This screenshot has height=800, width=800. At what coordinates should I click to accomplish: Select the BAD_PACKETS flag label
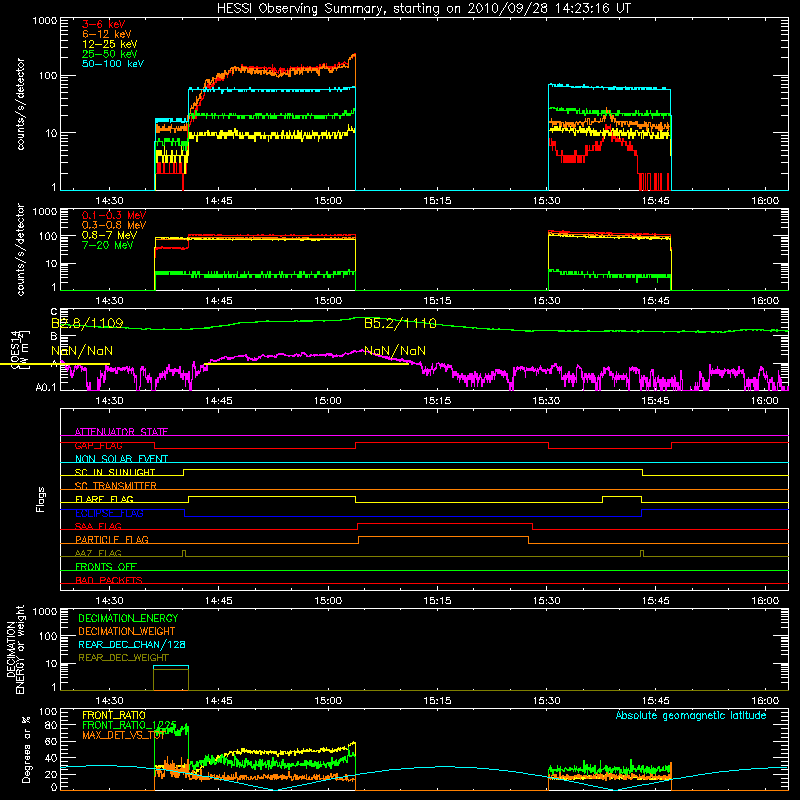point(109,580)
